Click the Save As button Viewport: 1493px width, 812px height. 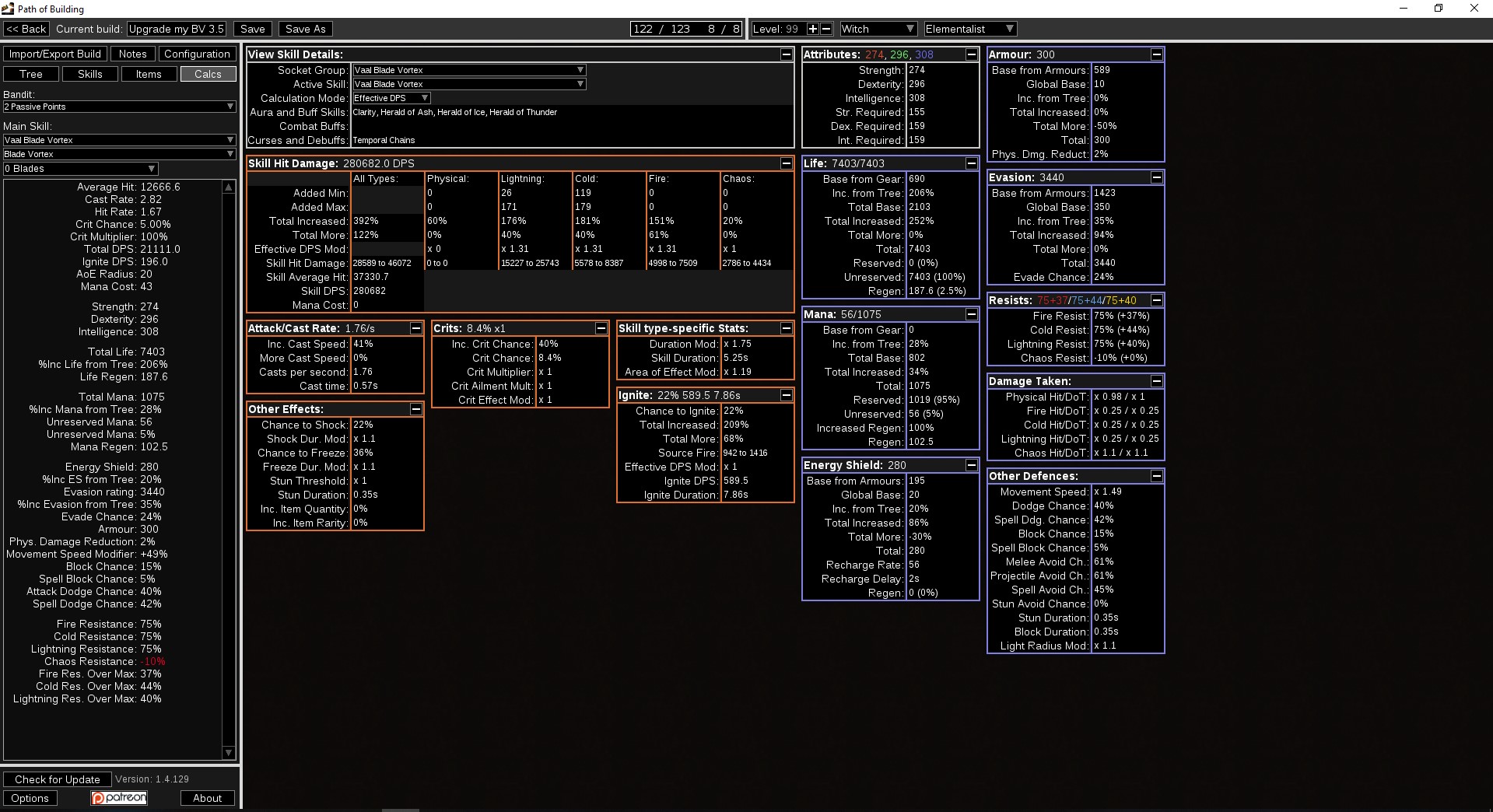click(x=306, y=29)
